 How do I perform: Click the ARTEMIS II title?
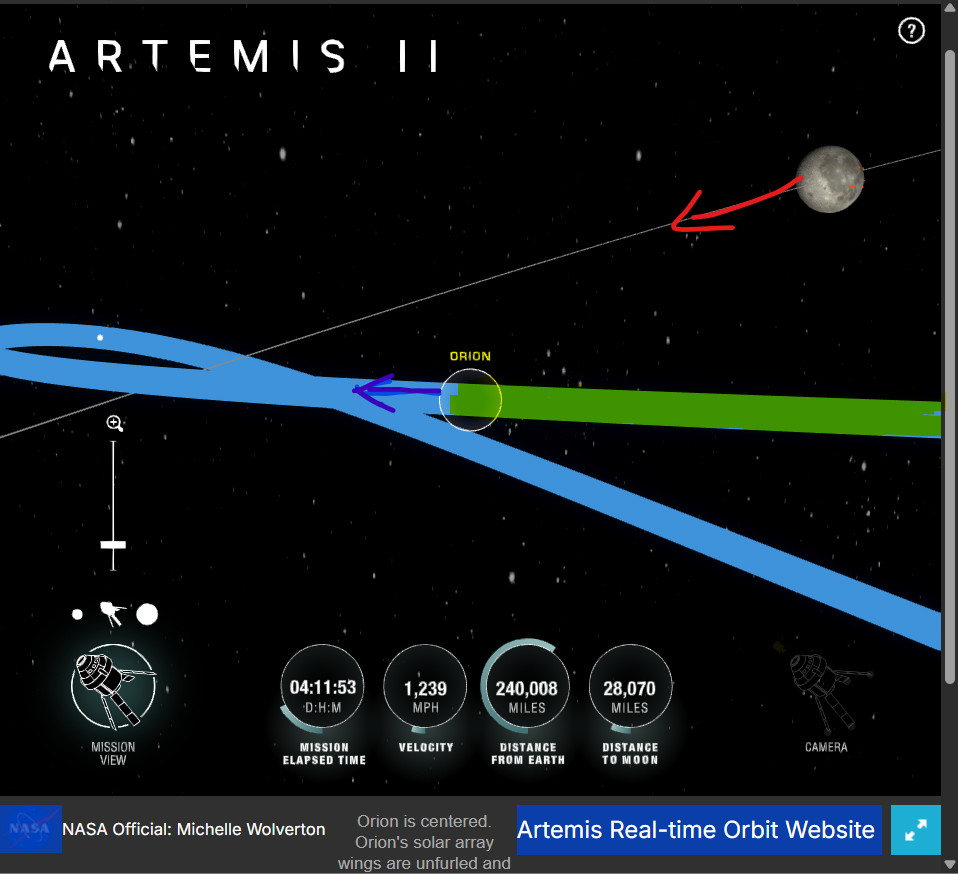244,56
